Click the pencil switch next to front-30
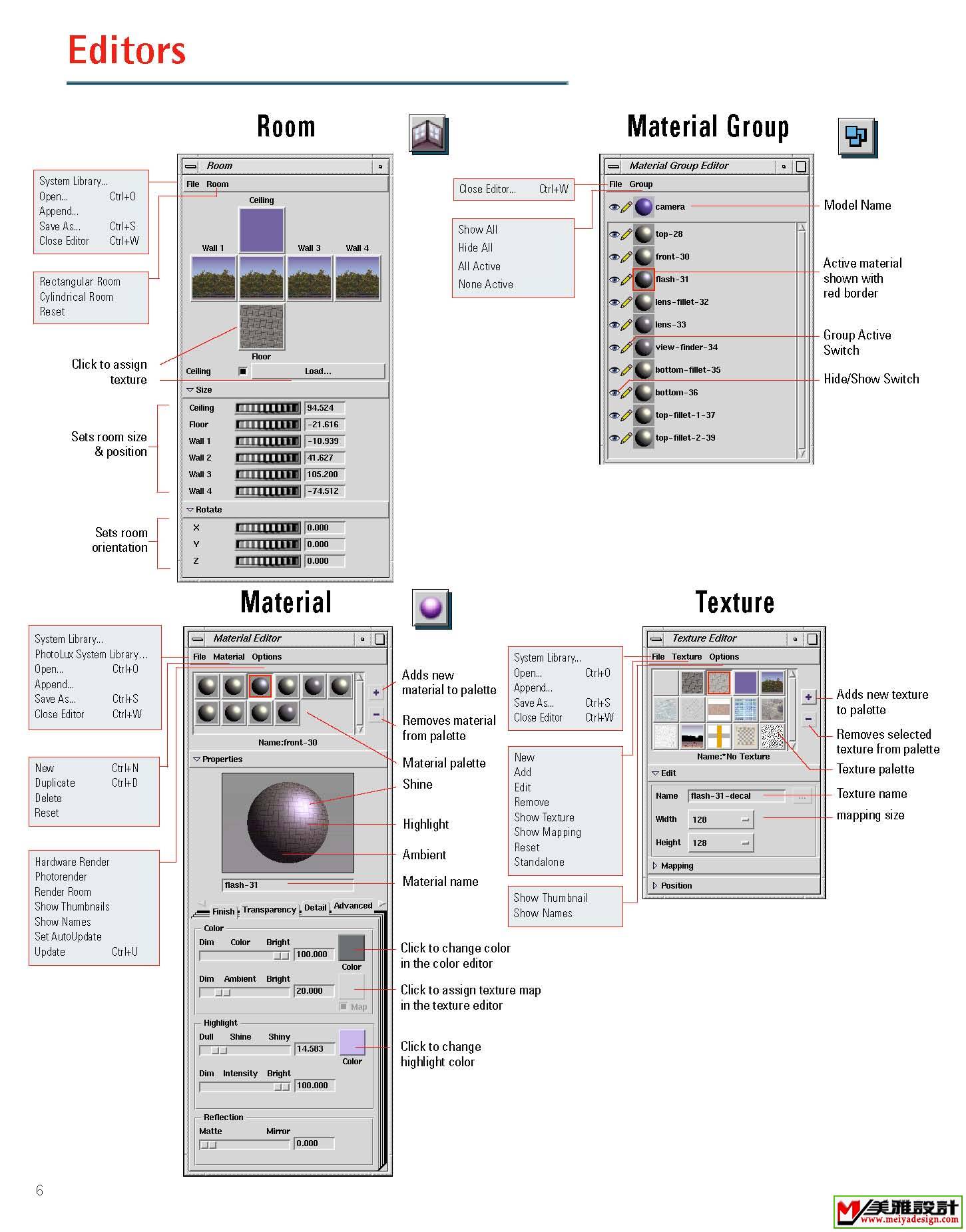Image resolution: width=966 pixels, height=1232 pixels. [626, 257]
